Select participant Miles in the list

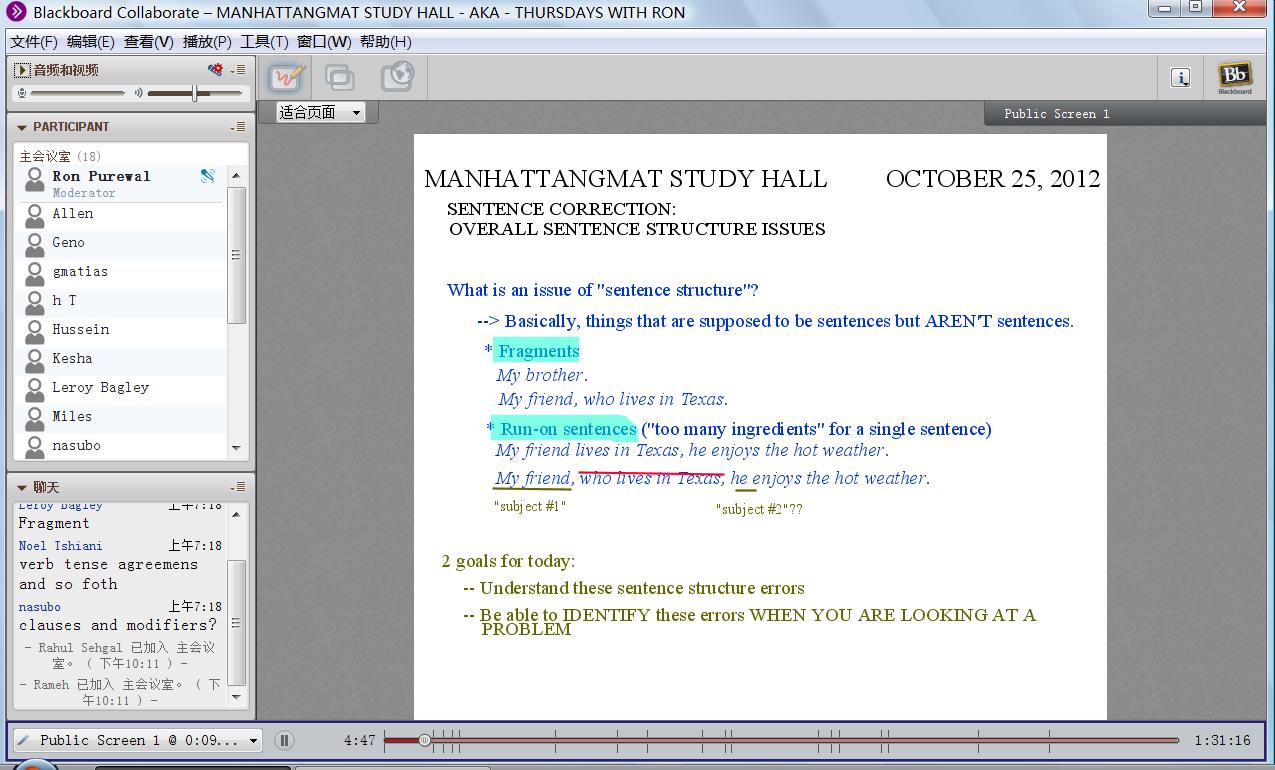[122, 417]
